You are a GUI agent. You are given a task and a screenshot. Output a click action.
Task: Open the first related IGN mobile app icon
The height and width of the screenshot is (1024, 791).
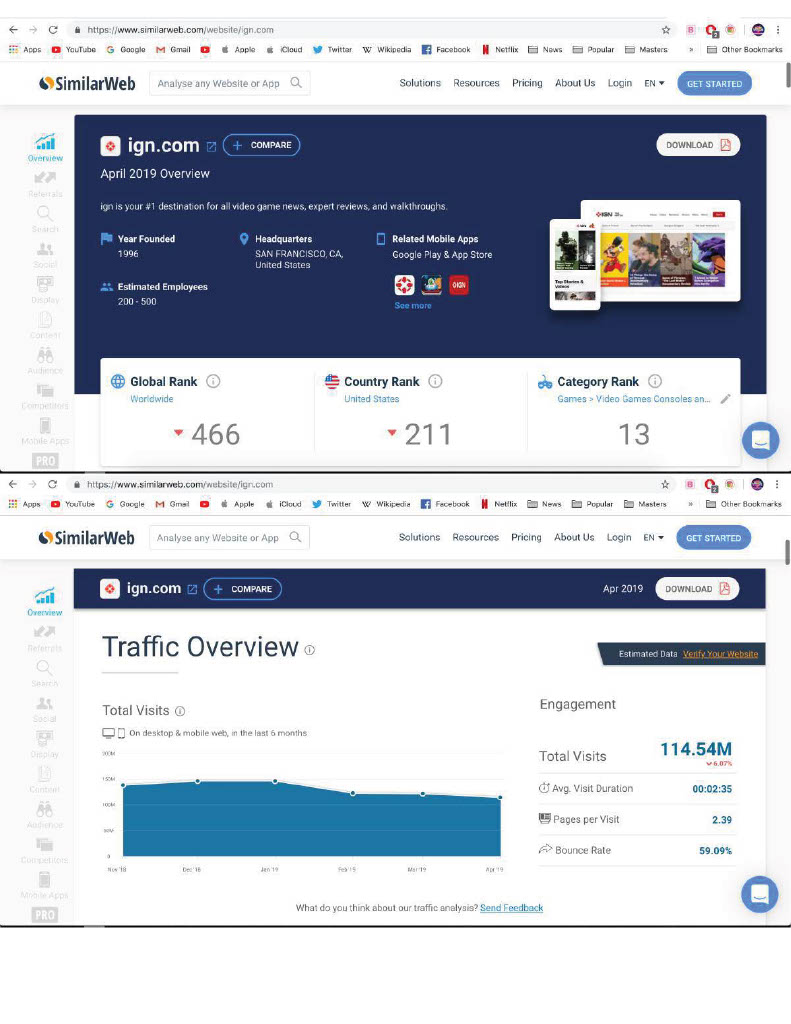(404, 285)
